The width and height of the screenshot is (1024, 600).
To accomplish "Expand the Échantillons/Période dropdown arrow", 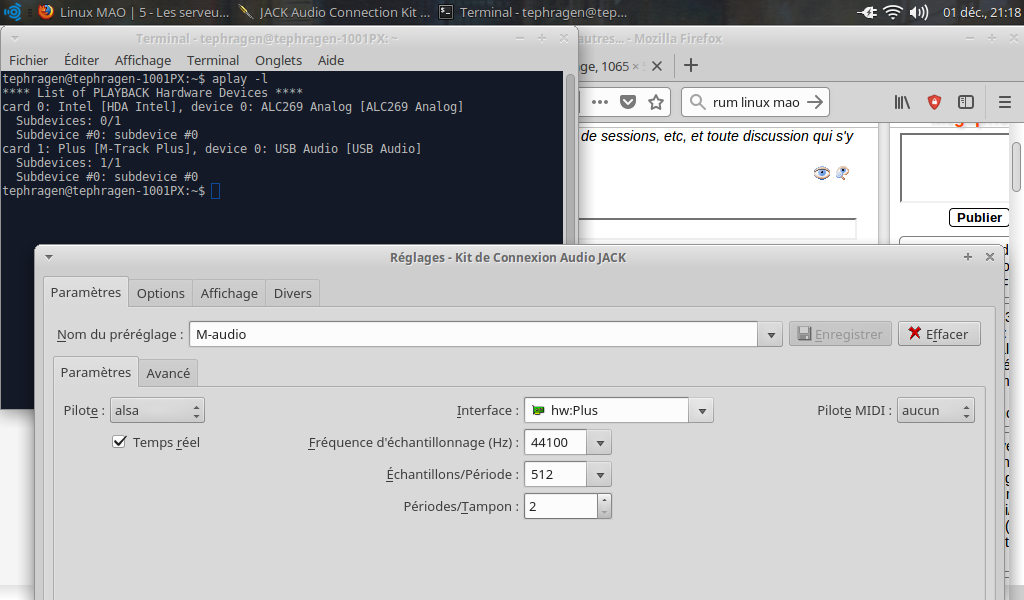I will (600, 475).
